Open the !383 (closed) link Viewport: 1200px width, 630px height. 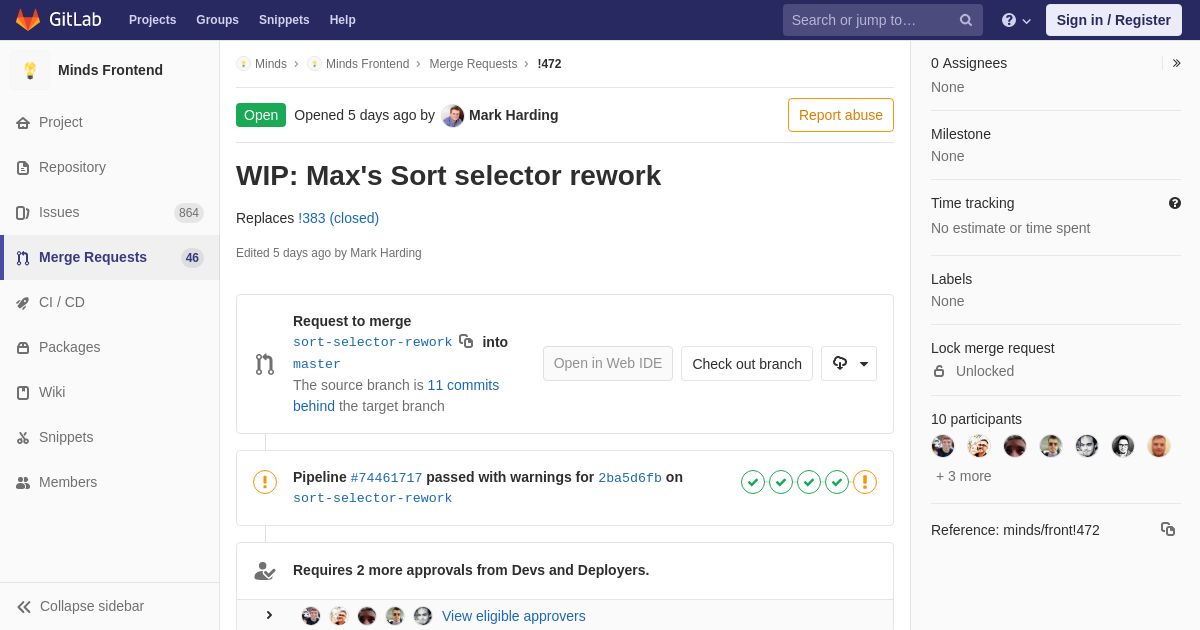click(338, 218)
